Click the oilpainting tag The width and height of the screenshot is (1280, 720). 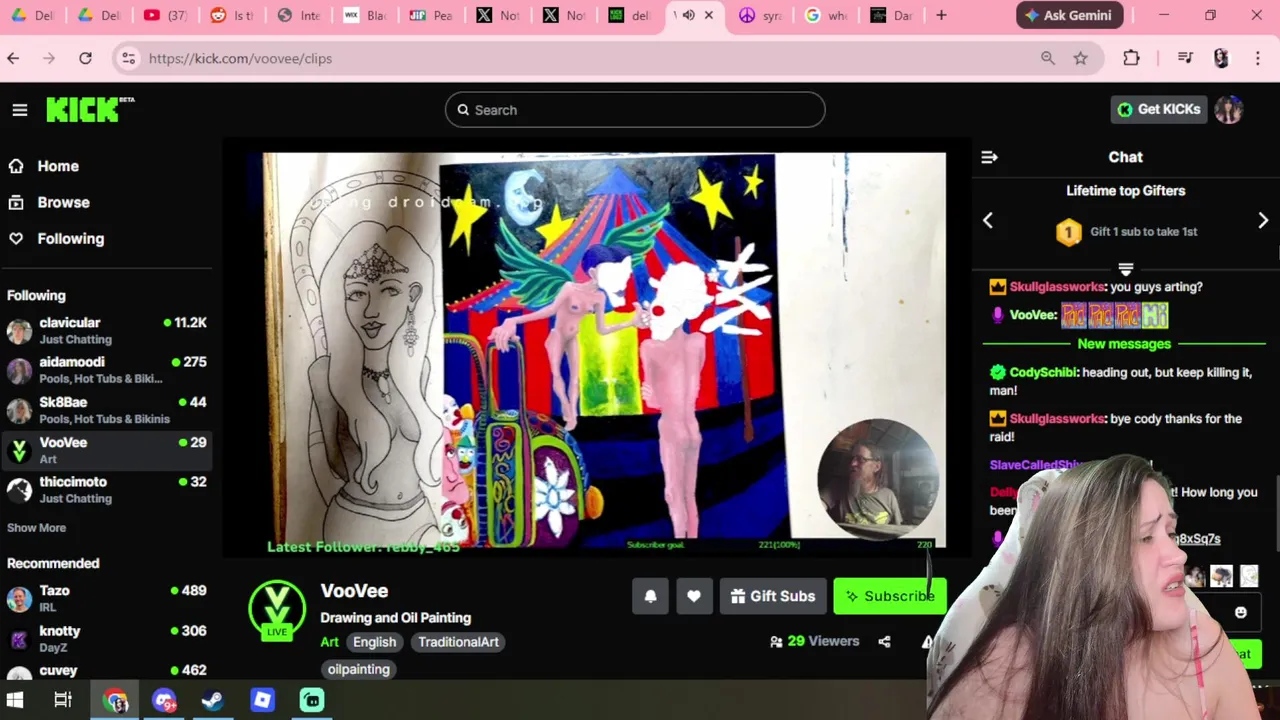pos(358,669)
